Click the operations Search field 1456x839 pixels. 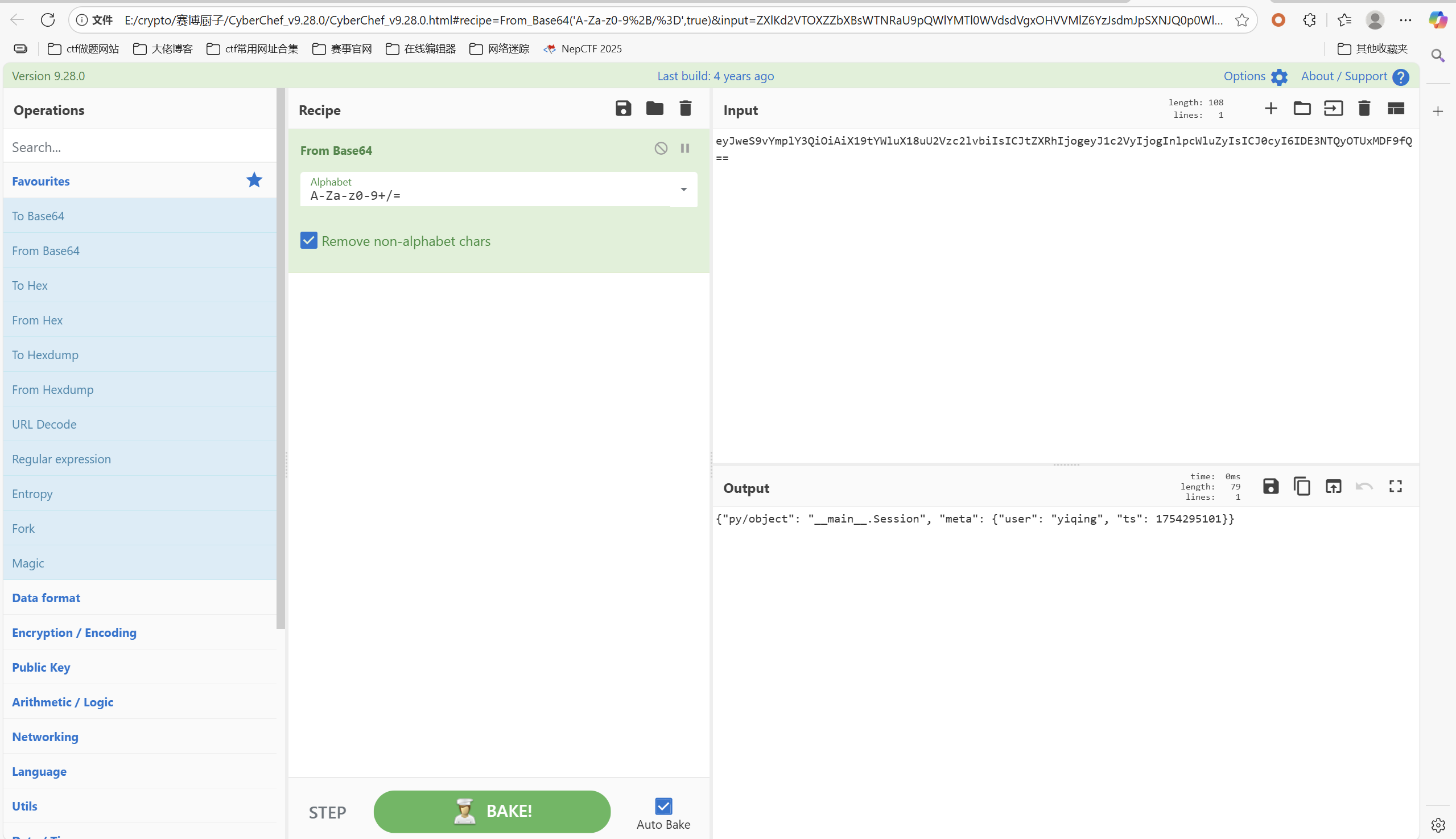(140, 147)
